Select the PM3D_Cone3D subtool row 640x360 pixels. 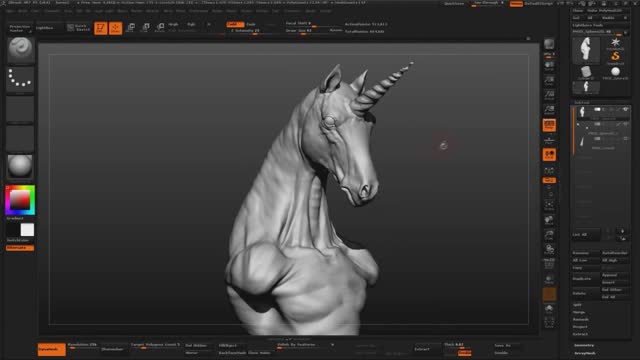(x=601, y=142)
